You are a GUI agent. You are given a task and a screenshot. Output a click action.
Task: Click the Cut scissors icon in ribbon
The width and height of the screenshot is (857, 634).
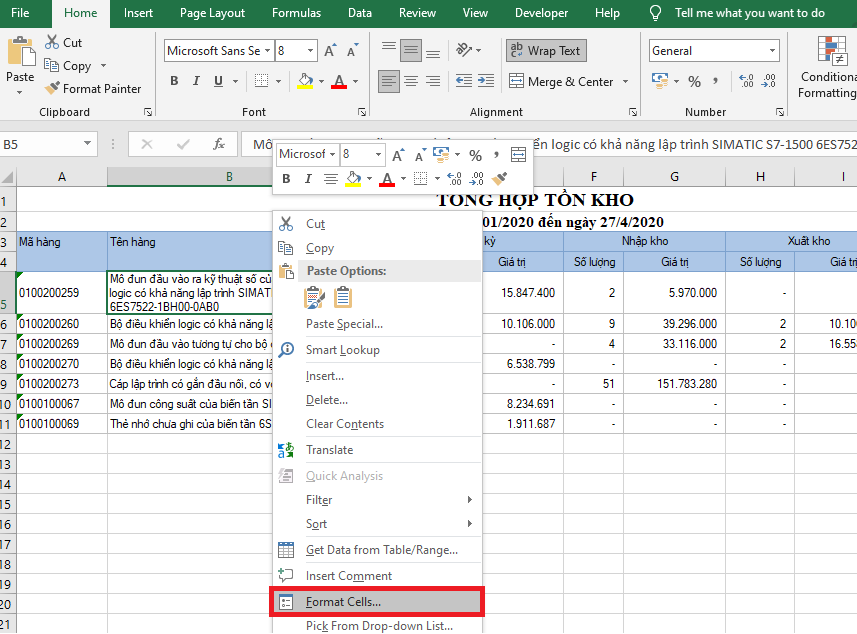click(x=52, y=43)
